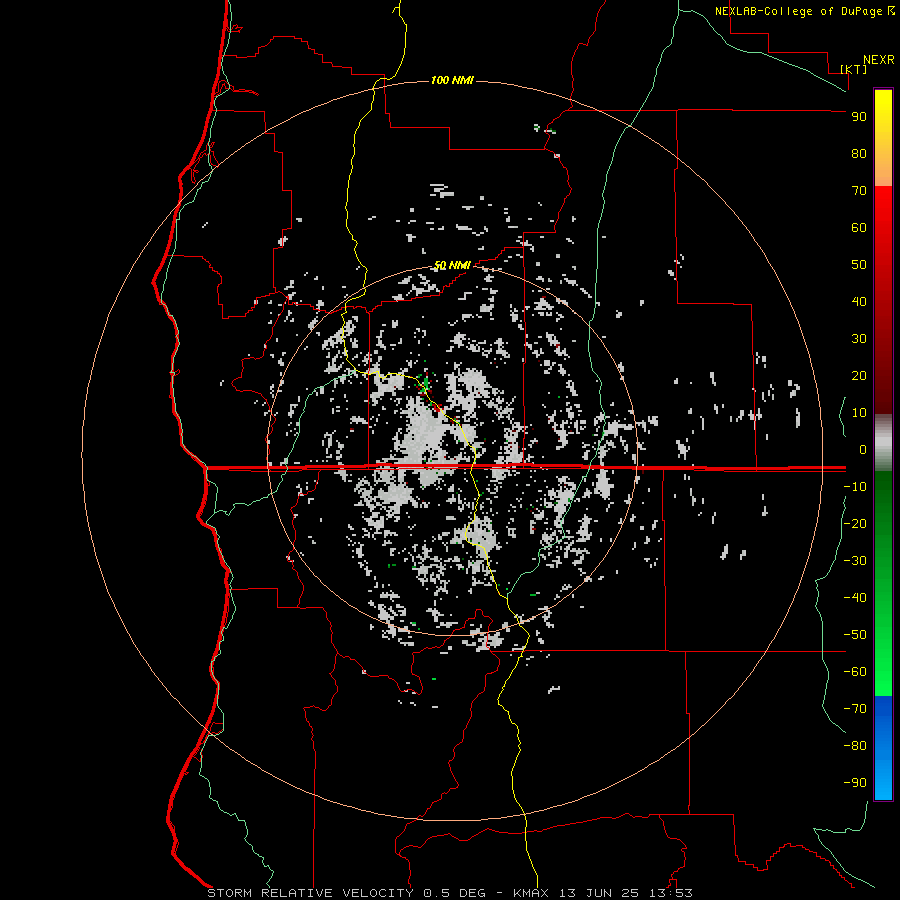Click the -40 value on the velocity scale
The width and height of the screenshot is (900, 900).
point(855,598)
